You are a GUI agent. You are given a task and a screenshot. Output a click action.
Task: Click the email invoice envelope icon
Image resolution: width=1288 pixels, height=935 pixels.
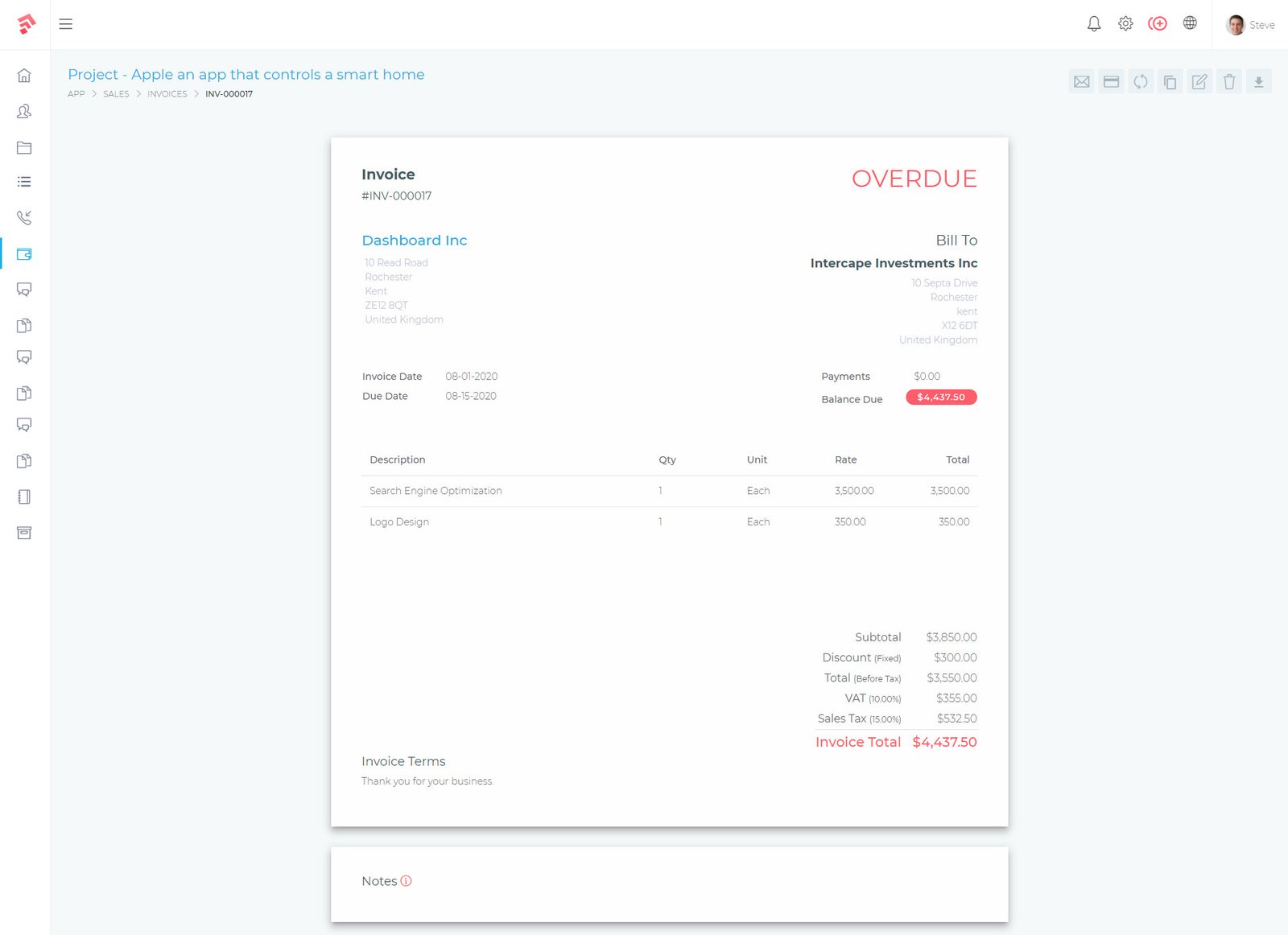click(1081, 82)
